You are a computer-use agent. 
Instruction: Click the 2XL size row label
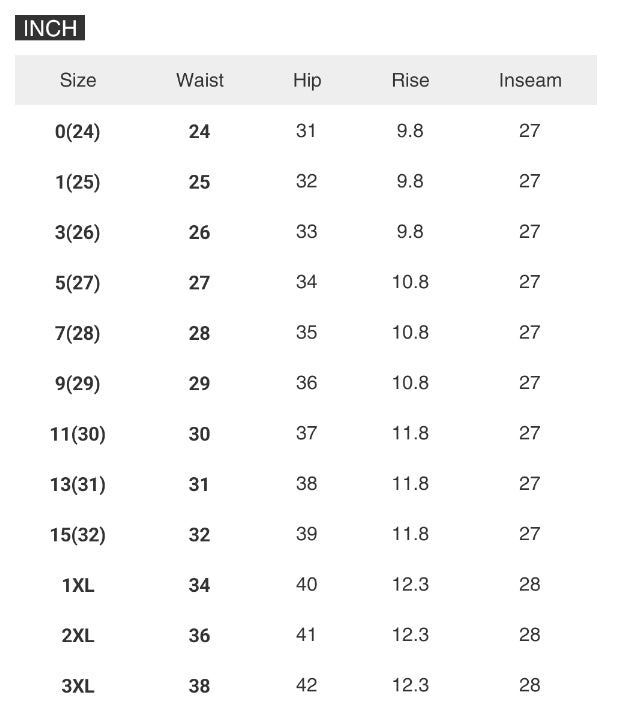click(x=78, y=635)
